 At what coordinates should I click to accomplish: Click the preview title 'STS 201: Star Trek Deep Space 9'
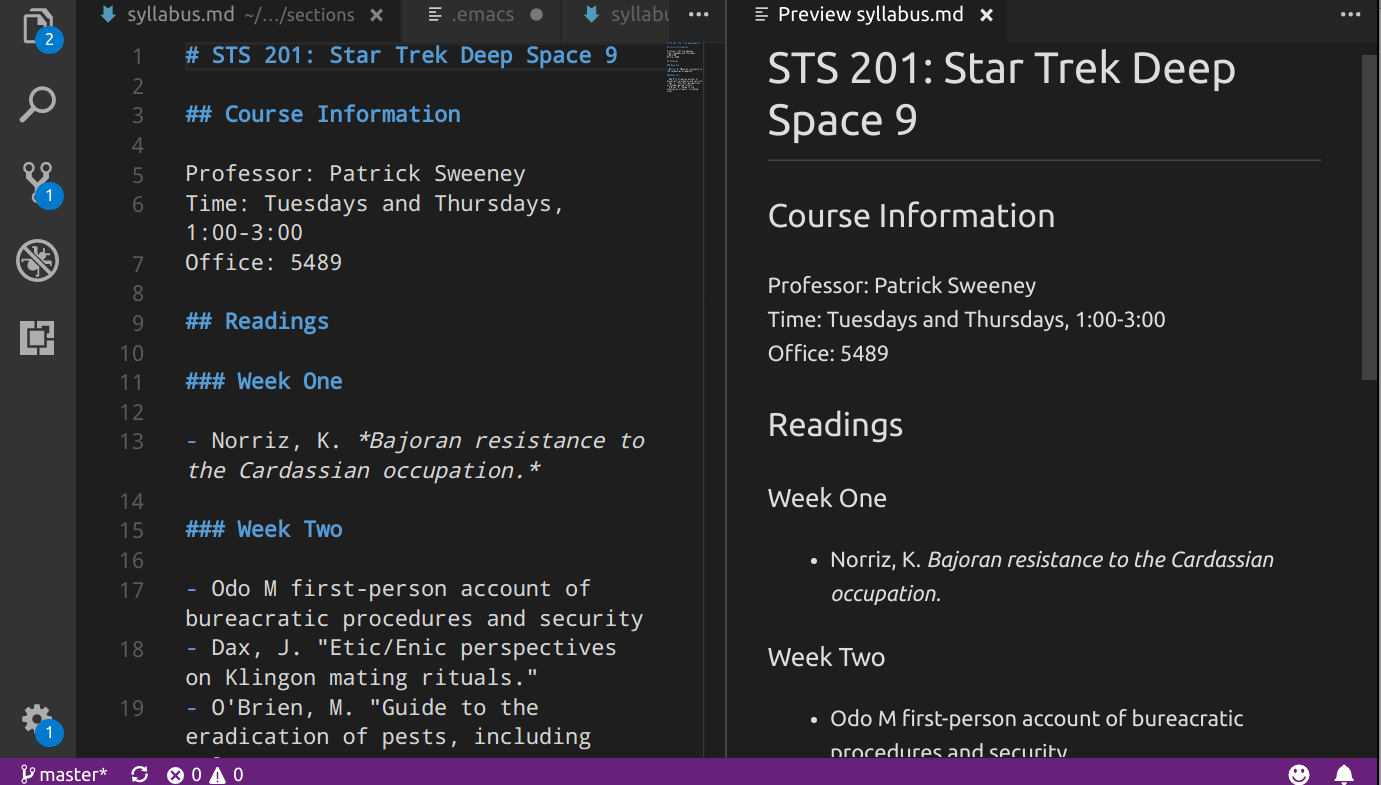click(x=1002, y=94)
